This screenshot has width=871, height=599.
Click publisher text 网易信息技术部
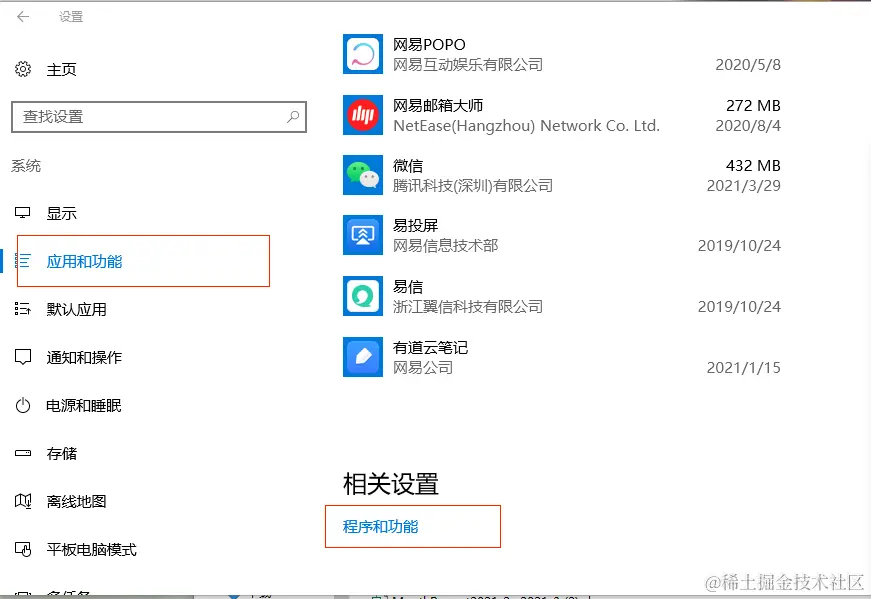tap(445, 245)
